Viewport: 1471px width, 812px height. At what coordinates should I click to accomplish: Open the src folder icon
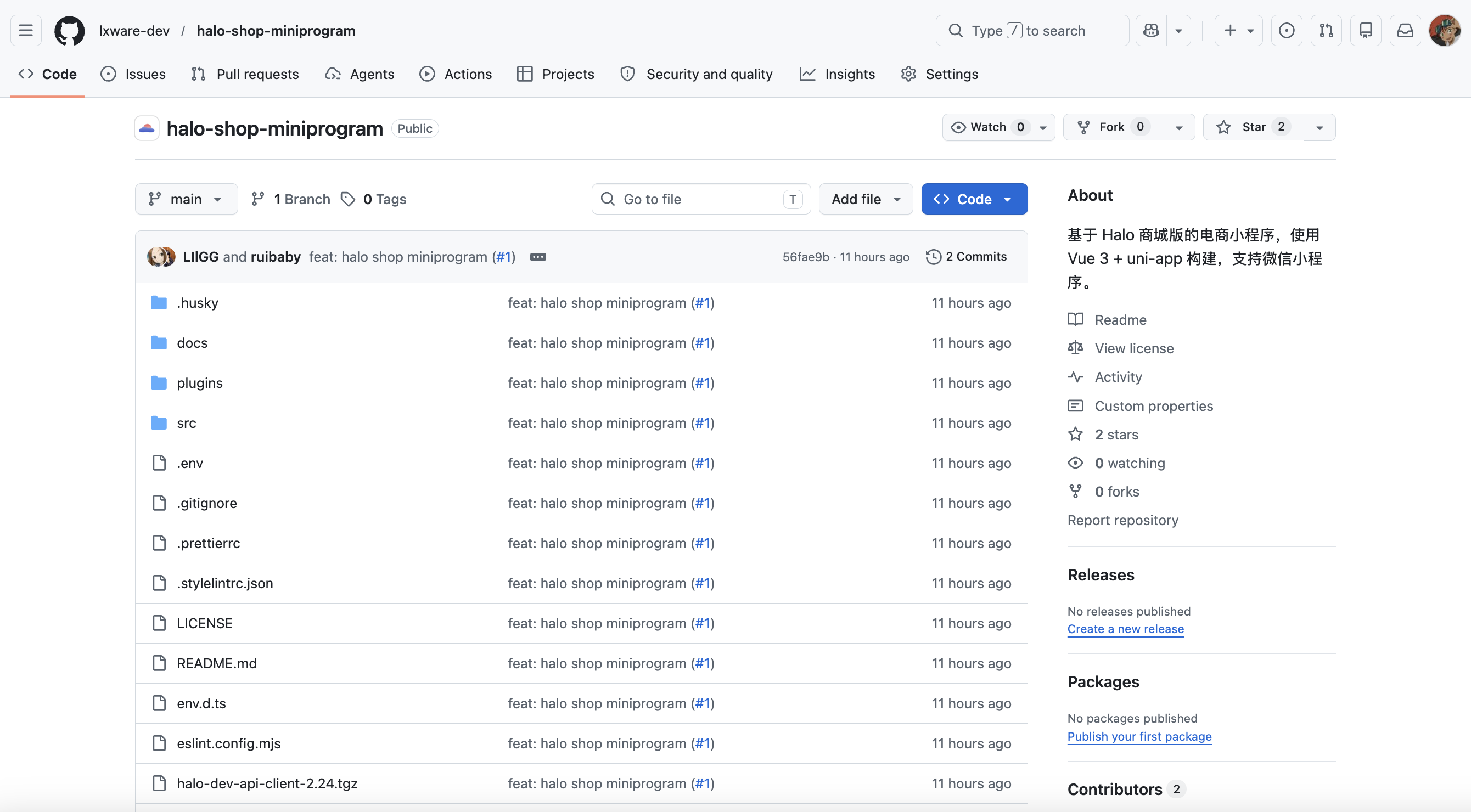tap(158, 422)
